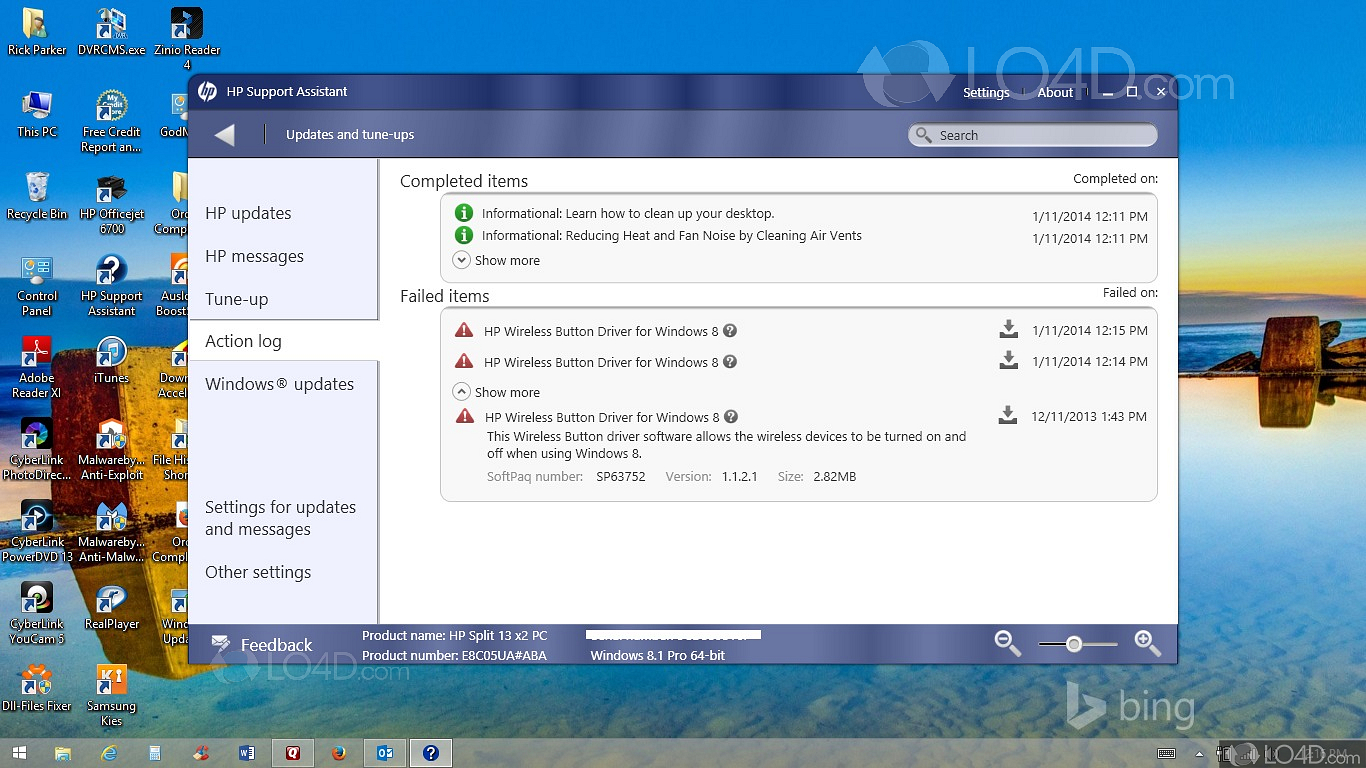Screen dimensions: 1366x768
Task: Select the This PC desktop icon
Action: 37,114
